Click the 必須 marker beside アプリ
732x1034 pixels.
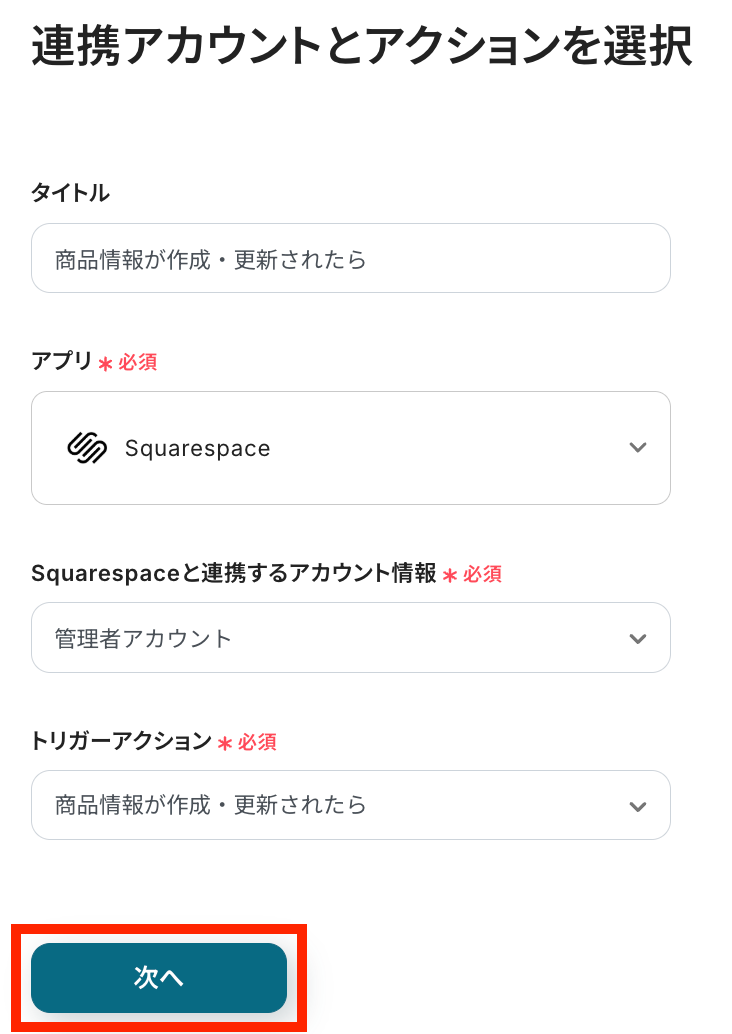tap(138, 363)
